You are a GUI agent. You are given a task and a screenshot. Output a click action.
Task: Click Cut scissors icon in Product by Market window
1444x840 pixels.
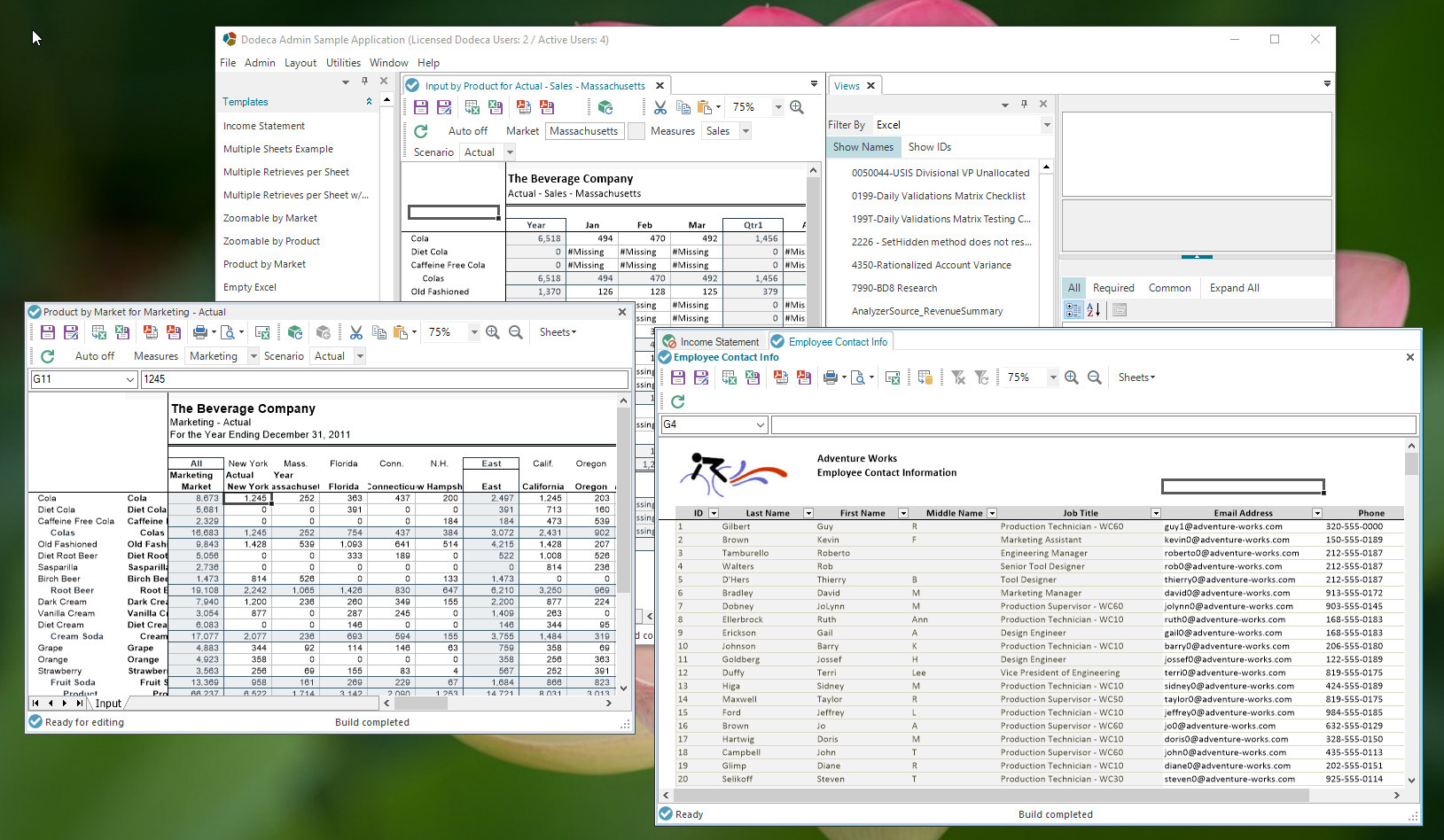pos(356,332)
